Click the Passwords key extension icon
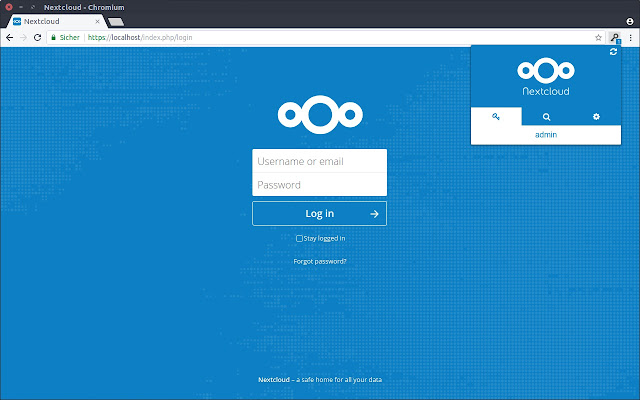 point(615,38)
